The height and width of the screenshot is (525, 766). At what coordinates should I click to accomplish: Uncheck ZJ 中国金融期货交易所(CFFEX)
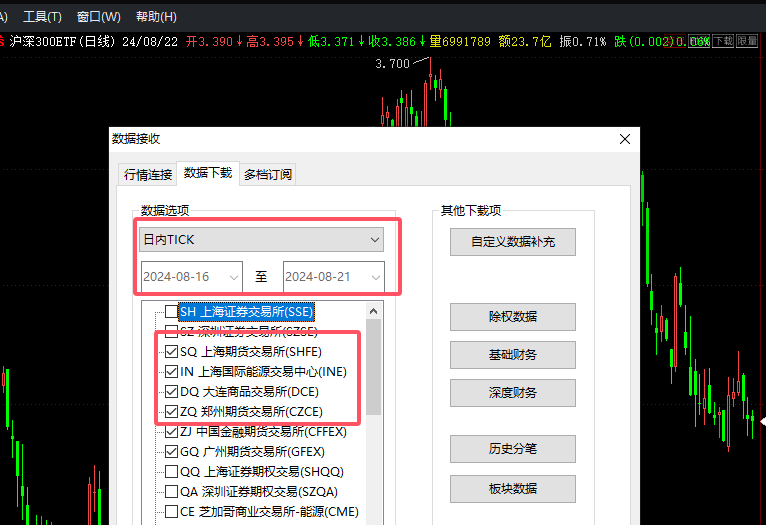click(x=171, y=432)
